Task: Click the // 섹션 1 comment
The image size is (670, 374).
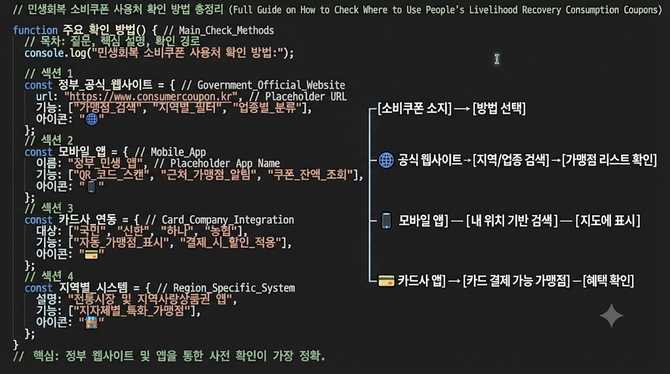Action: coord(48,73)
